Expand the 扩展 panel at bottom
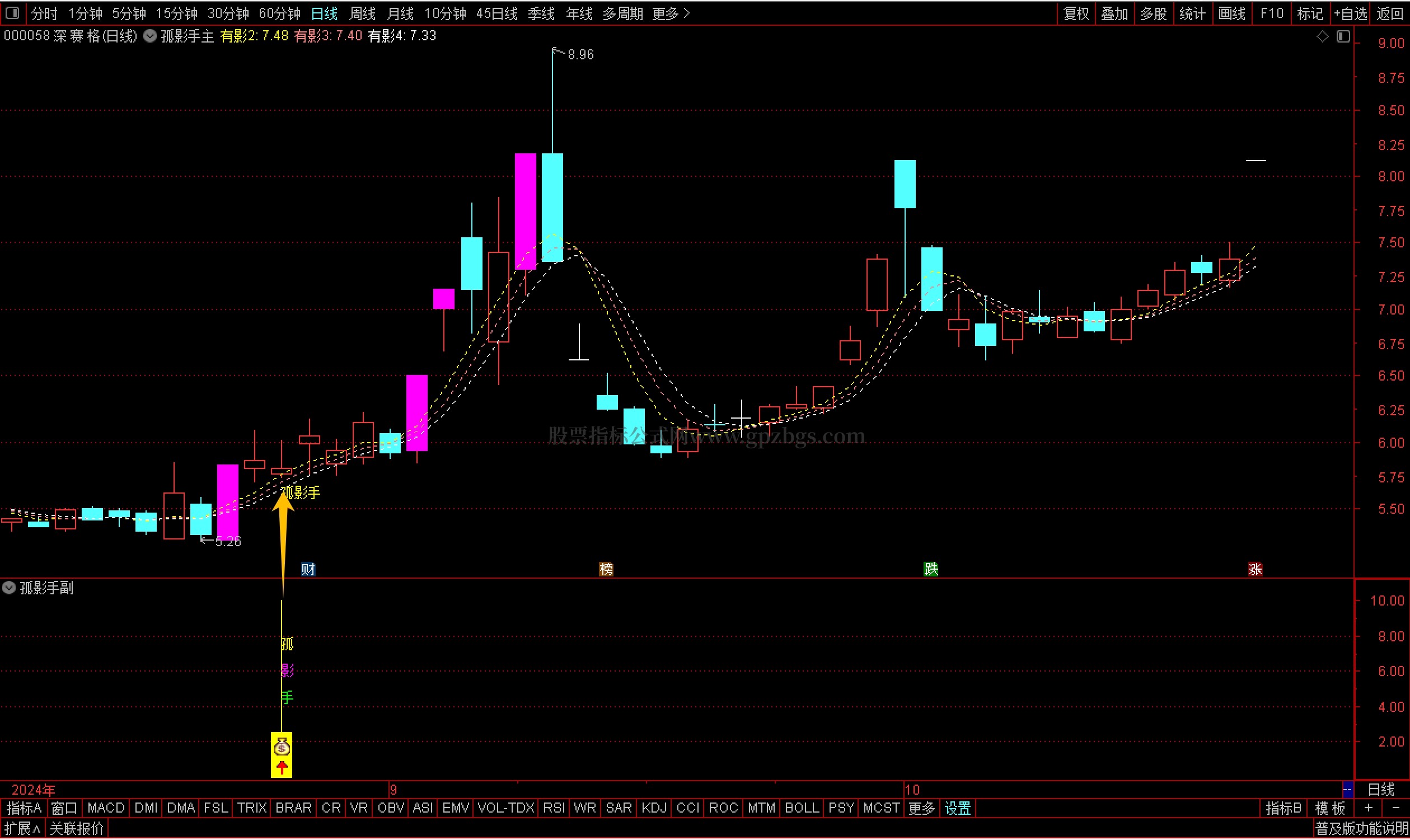 click(22, 829)
